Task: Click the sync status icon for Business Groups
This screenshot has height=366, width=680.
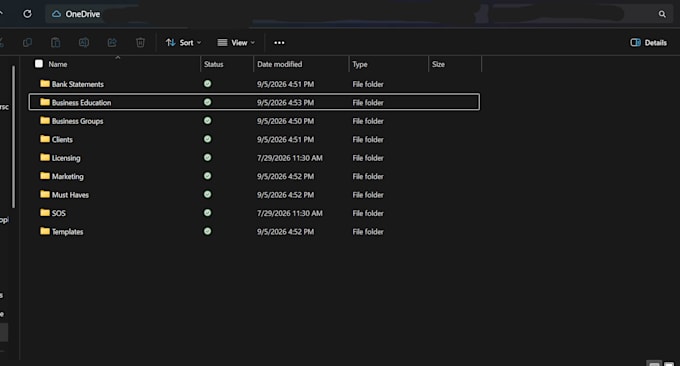Action: 208,120
